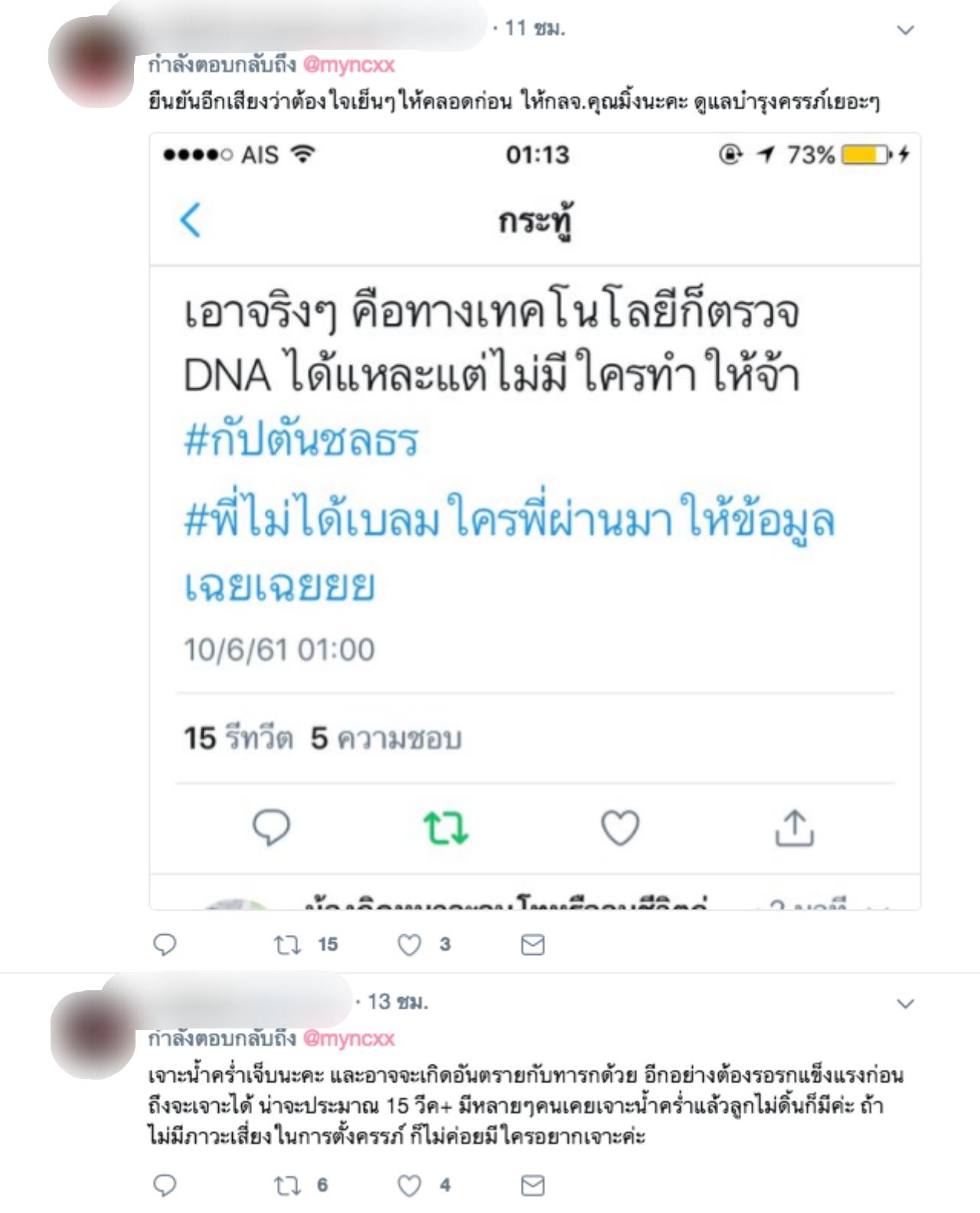Open second tweet author's profile avatar
This screenshot has width=980, height=1213.
click(x=93, y=1034)
